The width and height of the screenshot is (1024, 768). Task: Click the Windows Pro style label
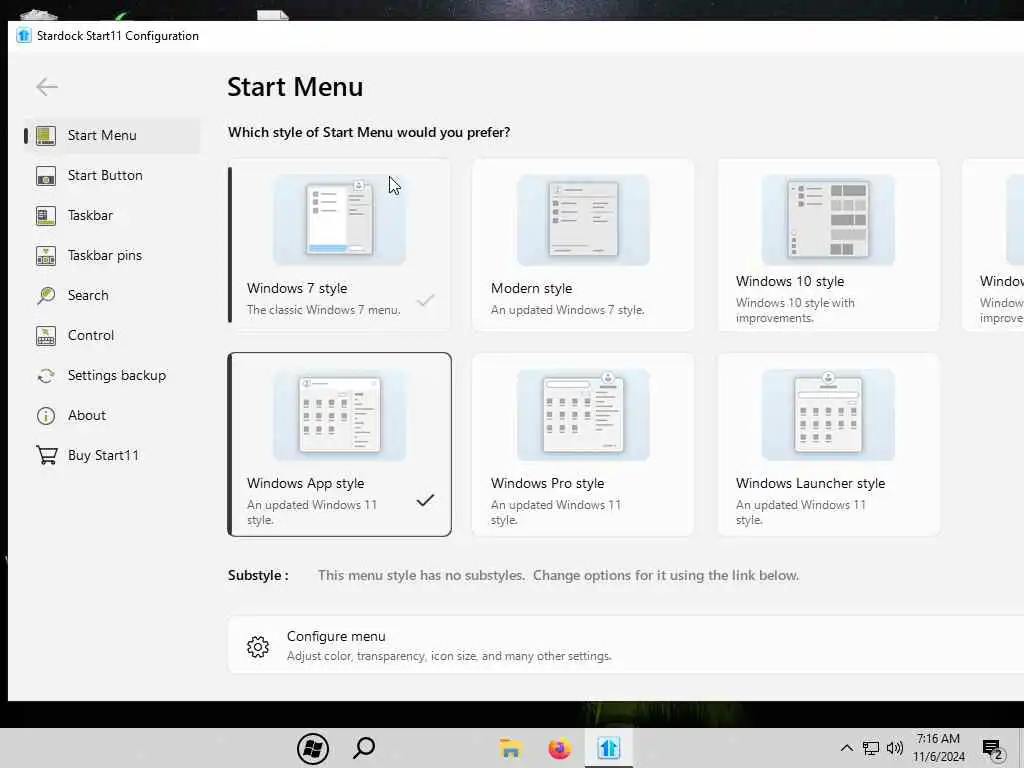(x=547, y=483)
